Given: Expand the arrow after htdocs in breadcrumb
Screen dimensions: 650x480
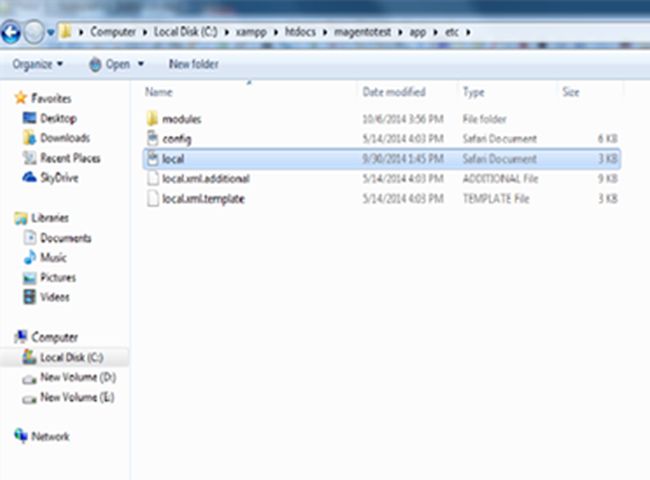Looking at the screenshot, I should [325, 32].
